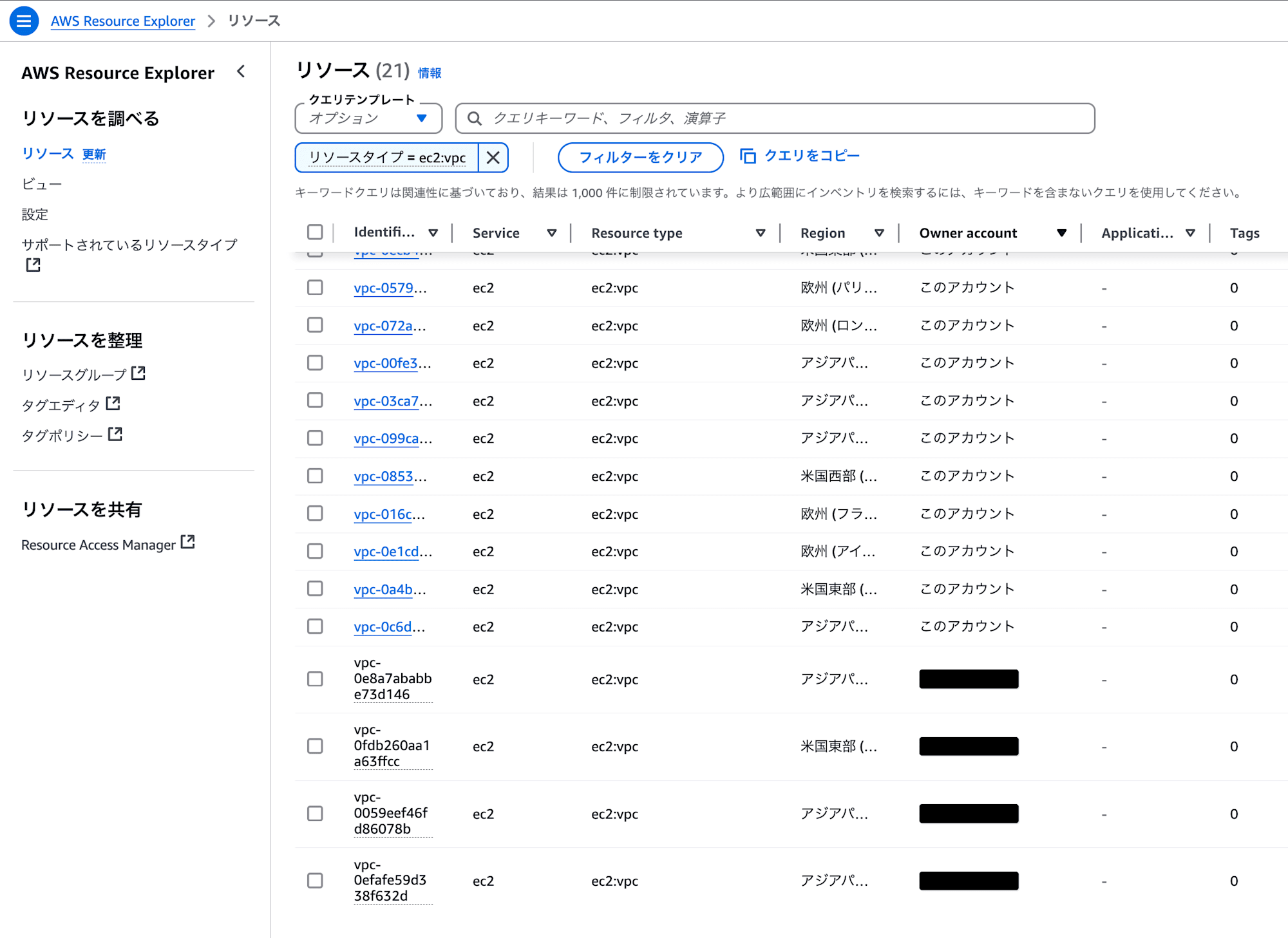Open Resource Access Manager external link icon
The image size is (1288, 938).
point(187,542)
